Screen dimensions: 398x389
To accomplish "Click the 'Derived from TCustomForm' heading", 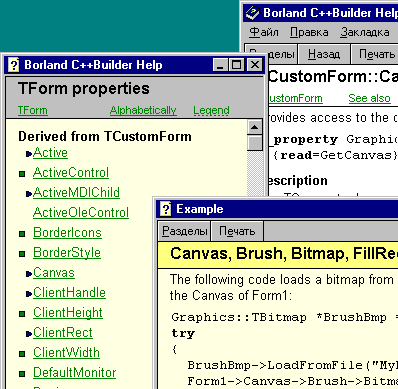I will click(x=105, y=136).
